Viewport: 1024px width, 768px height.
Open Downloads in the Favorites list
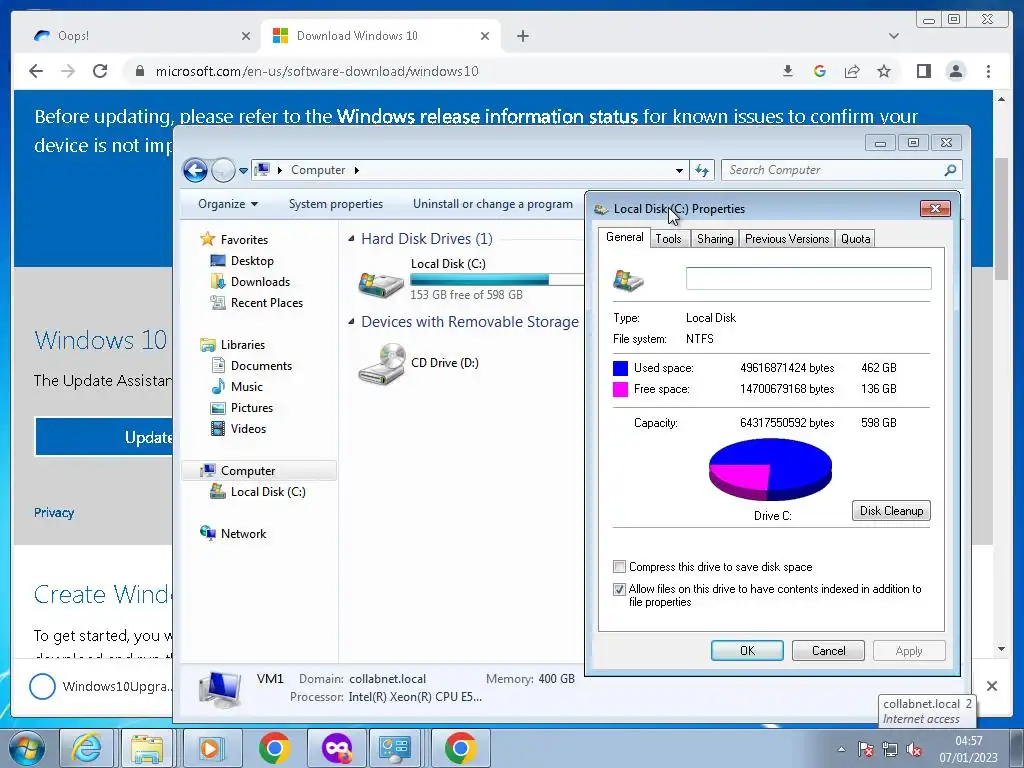[260, 281]
